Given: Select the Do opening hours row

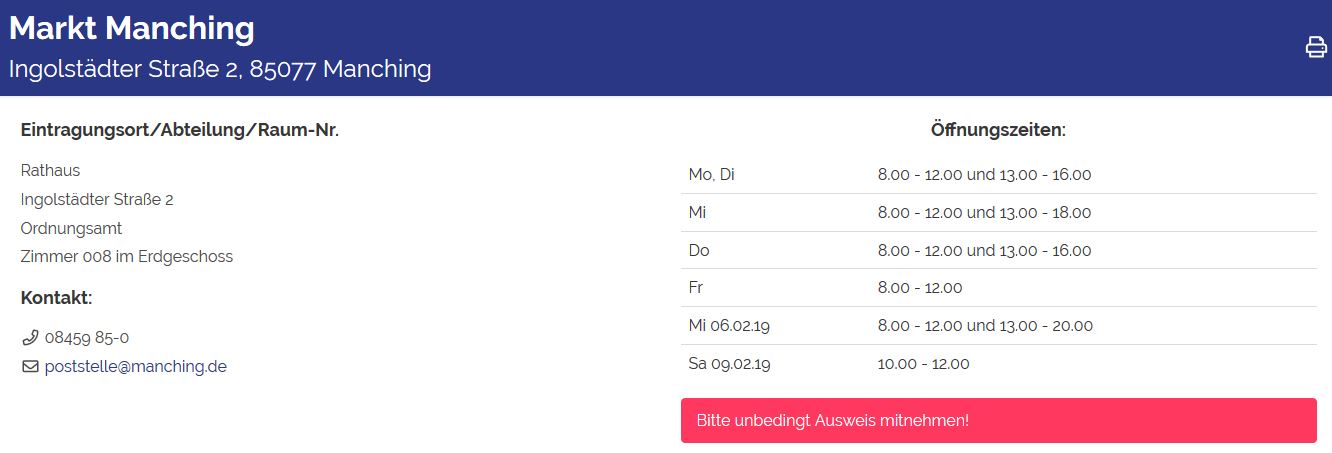Looking at the screenshot, I should click(998, 251).
